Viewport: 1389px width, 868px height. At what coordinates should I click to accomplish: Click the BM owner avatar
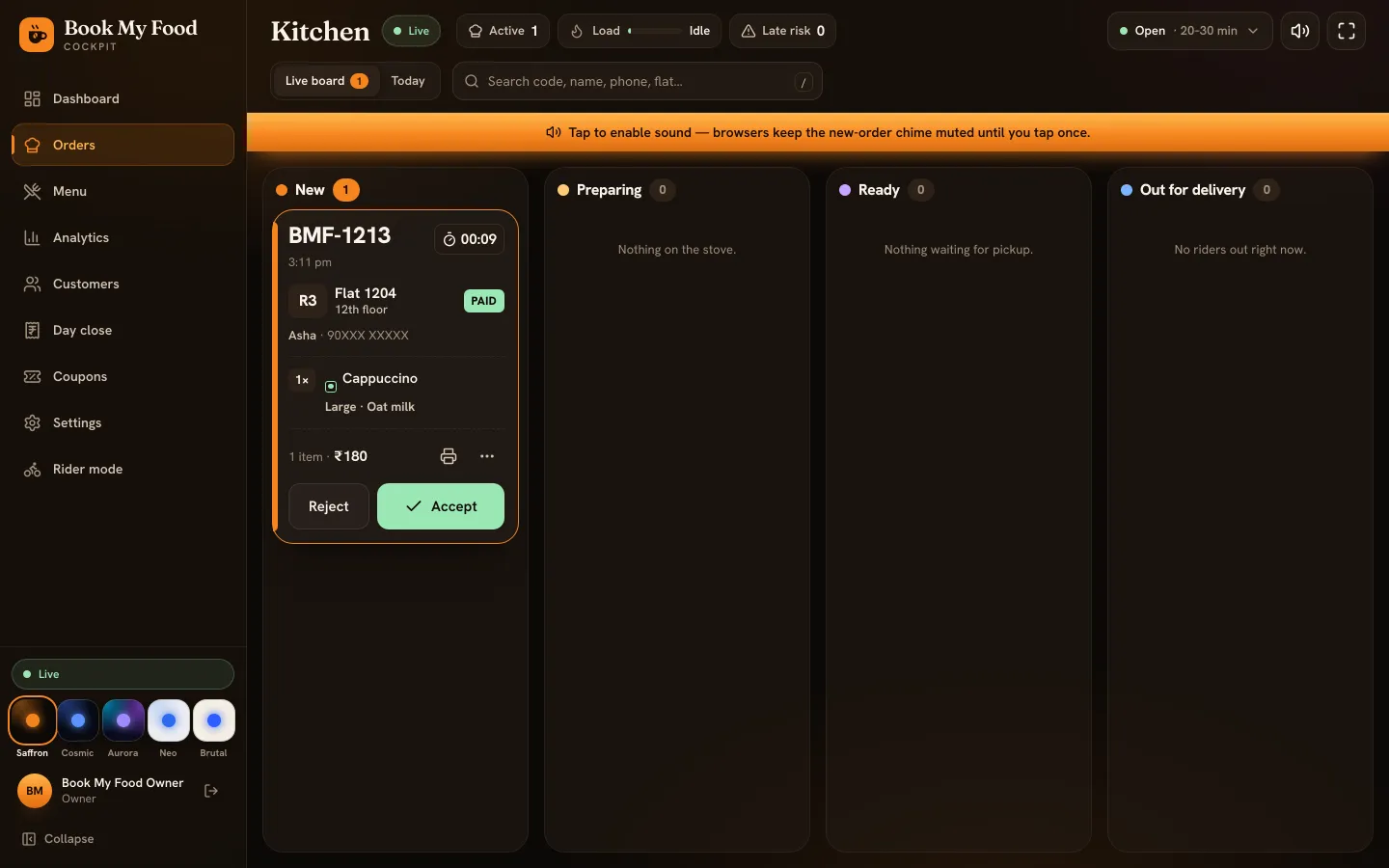click(35, 791)
